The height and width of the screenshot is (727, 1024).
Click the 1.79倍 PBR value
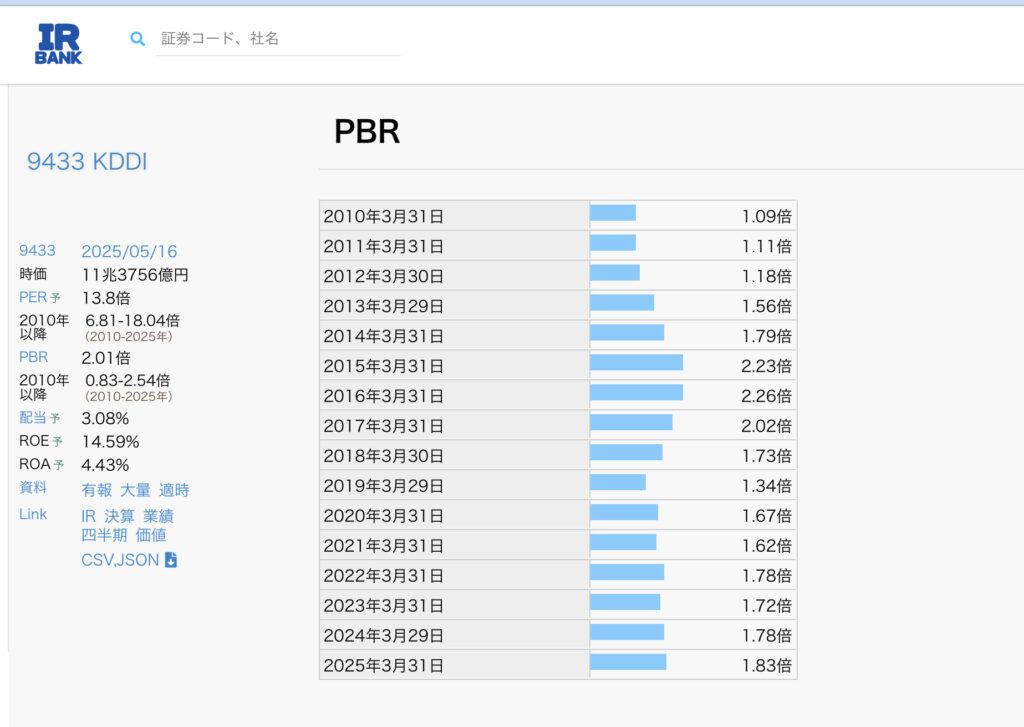click(766, 336)
